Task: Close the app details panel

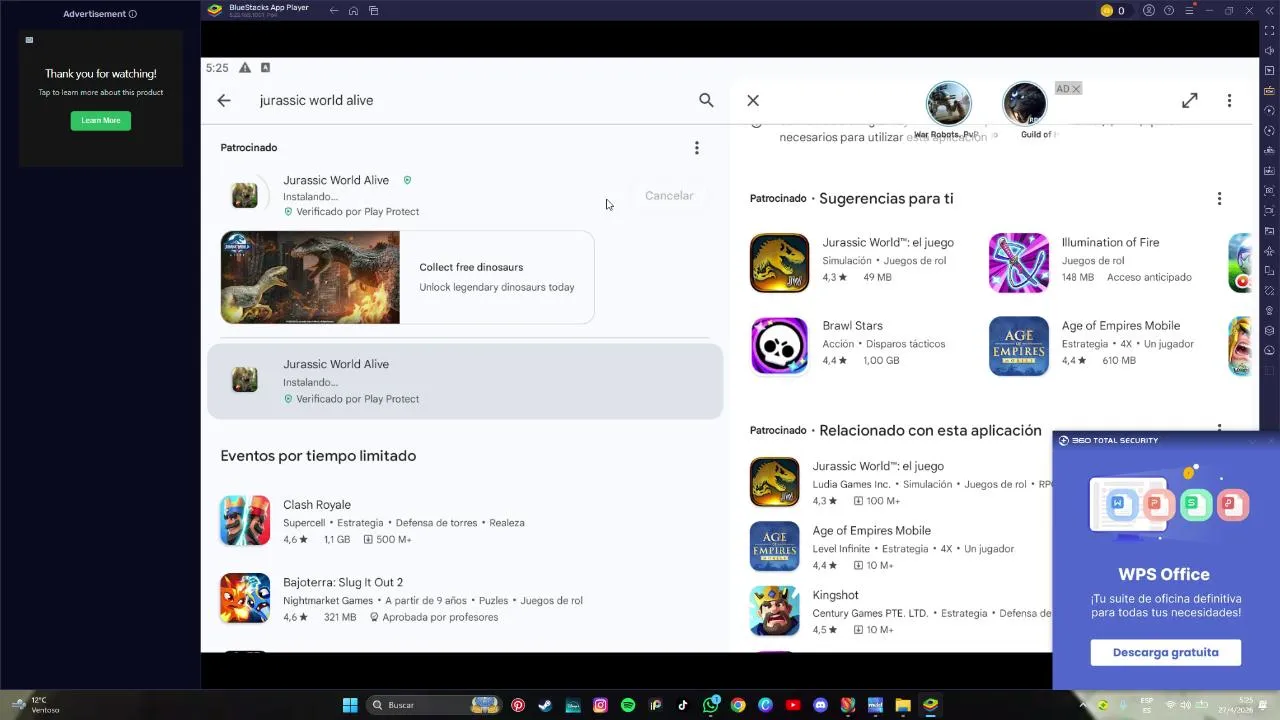Action: coord(753,100)
